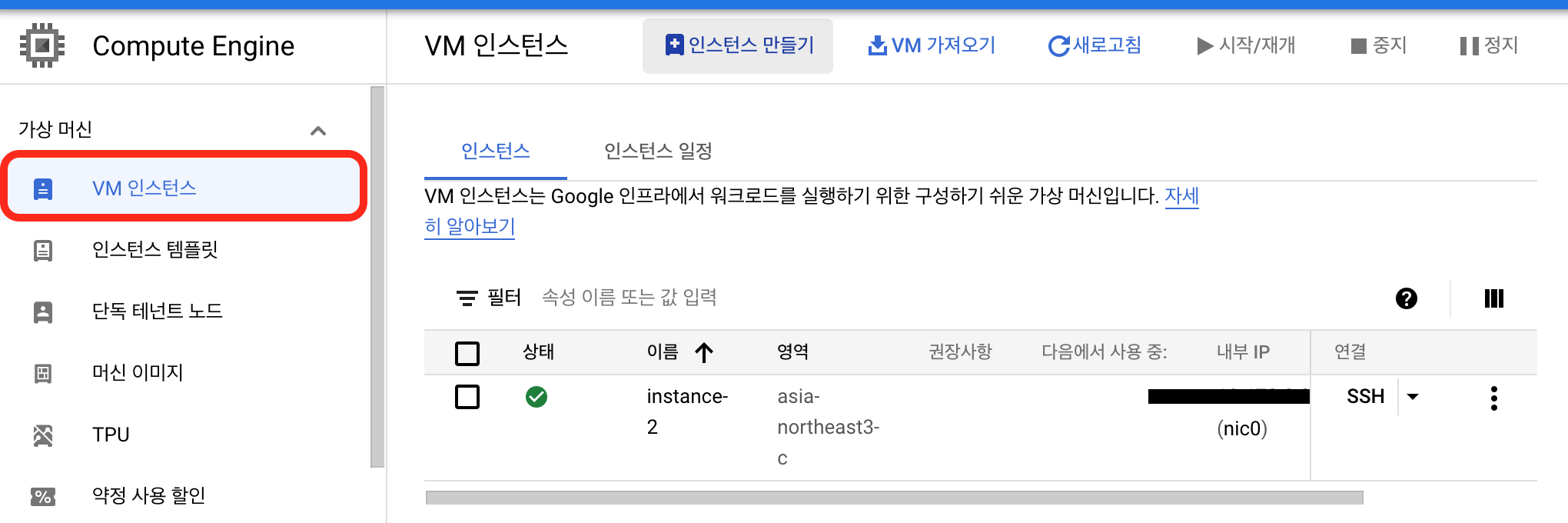Click the 중지 button
Screen dimensions: 1568x523
pos(1379,46)
